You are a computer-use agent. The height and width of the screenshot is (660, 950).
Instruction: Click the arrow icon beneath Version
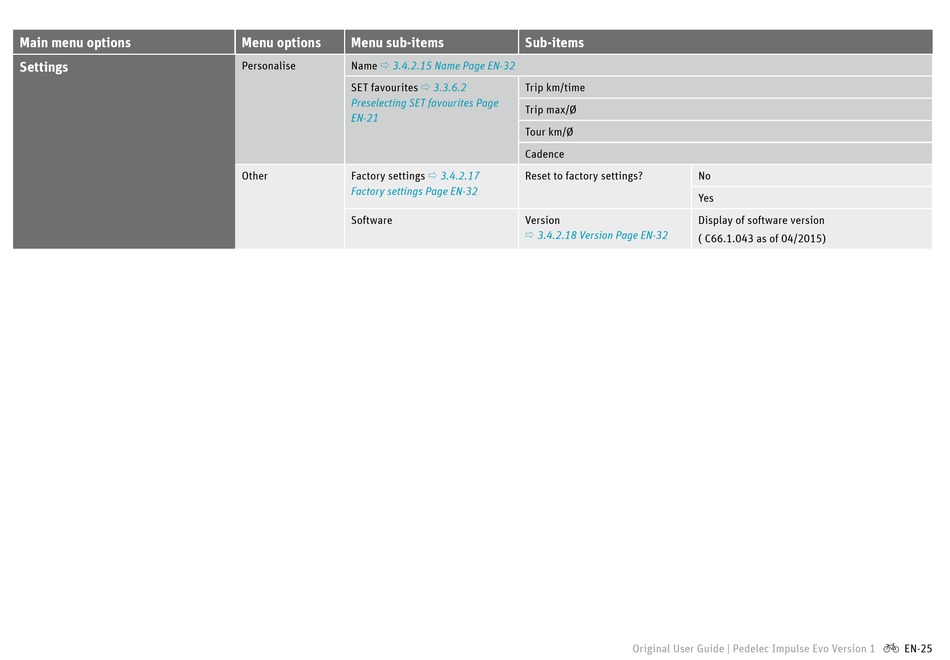[x=530, y=235]
